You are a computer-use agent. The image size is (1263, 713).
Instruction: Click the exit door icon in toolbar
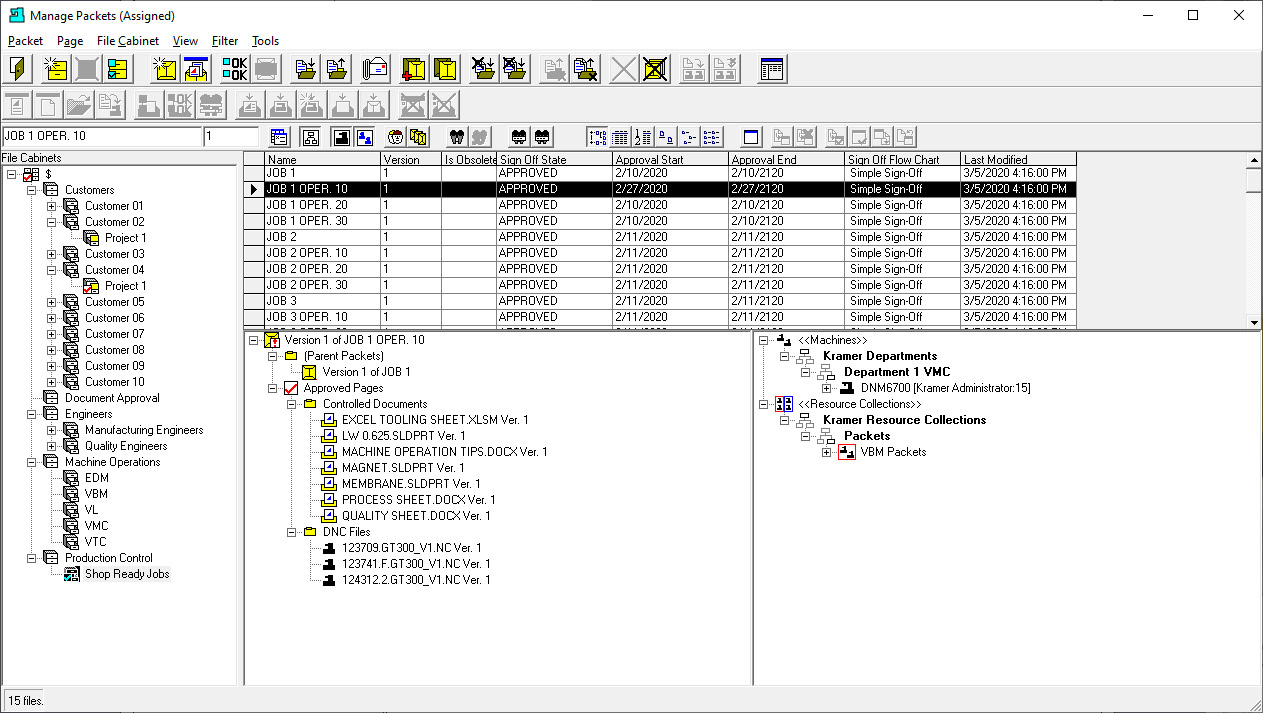(x=19, y=69)
